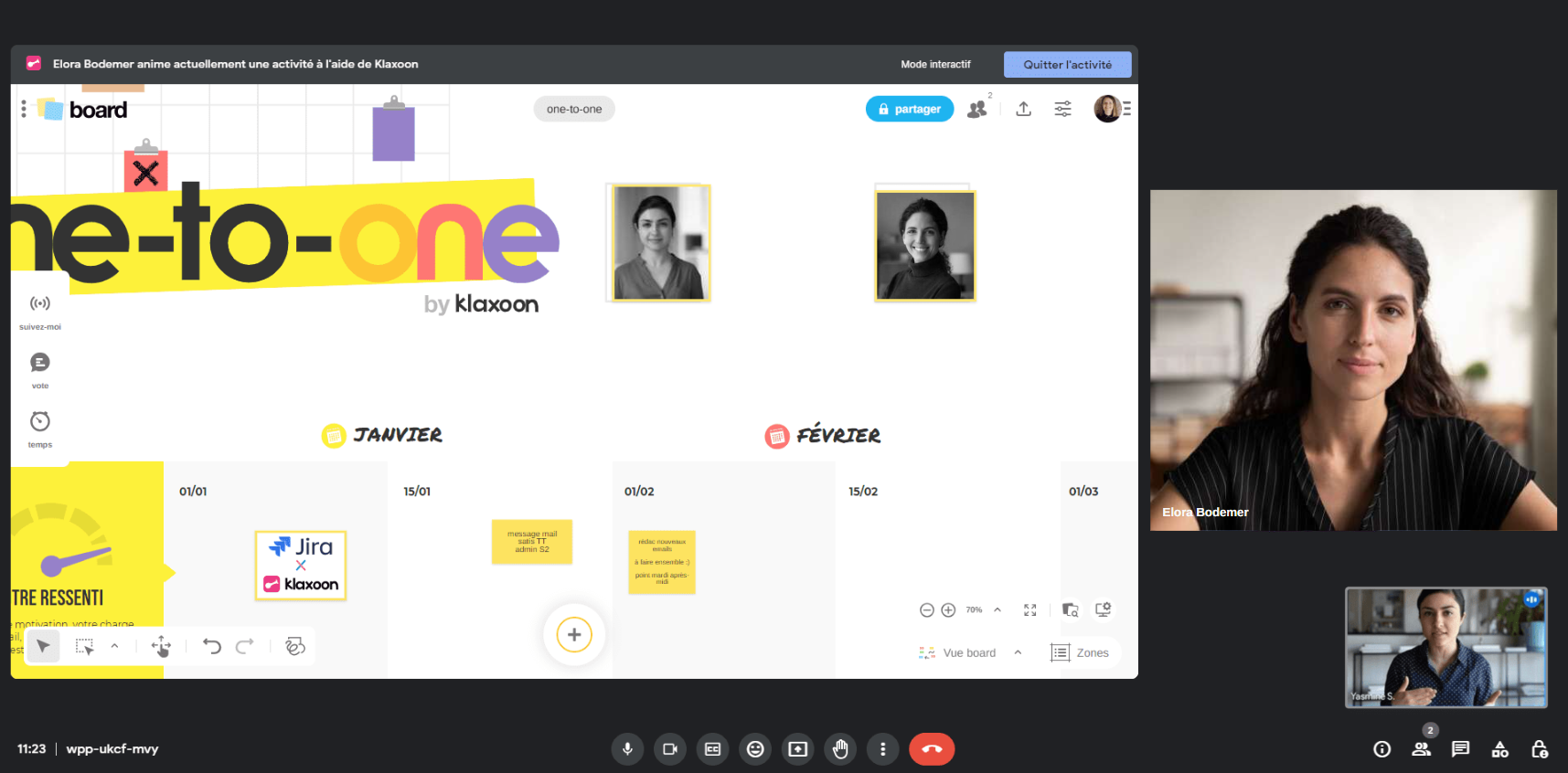This screenshot has height=773, width=1568.
Task: Toggle closed captions
Action: tap(713, 749)
